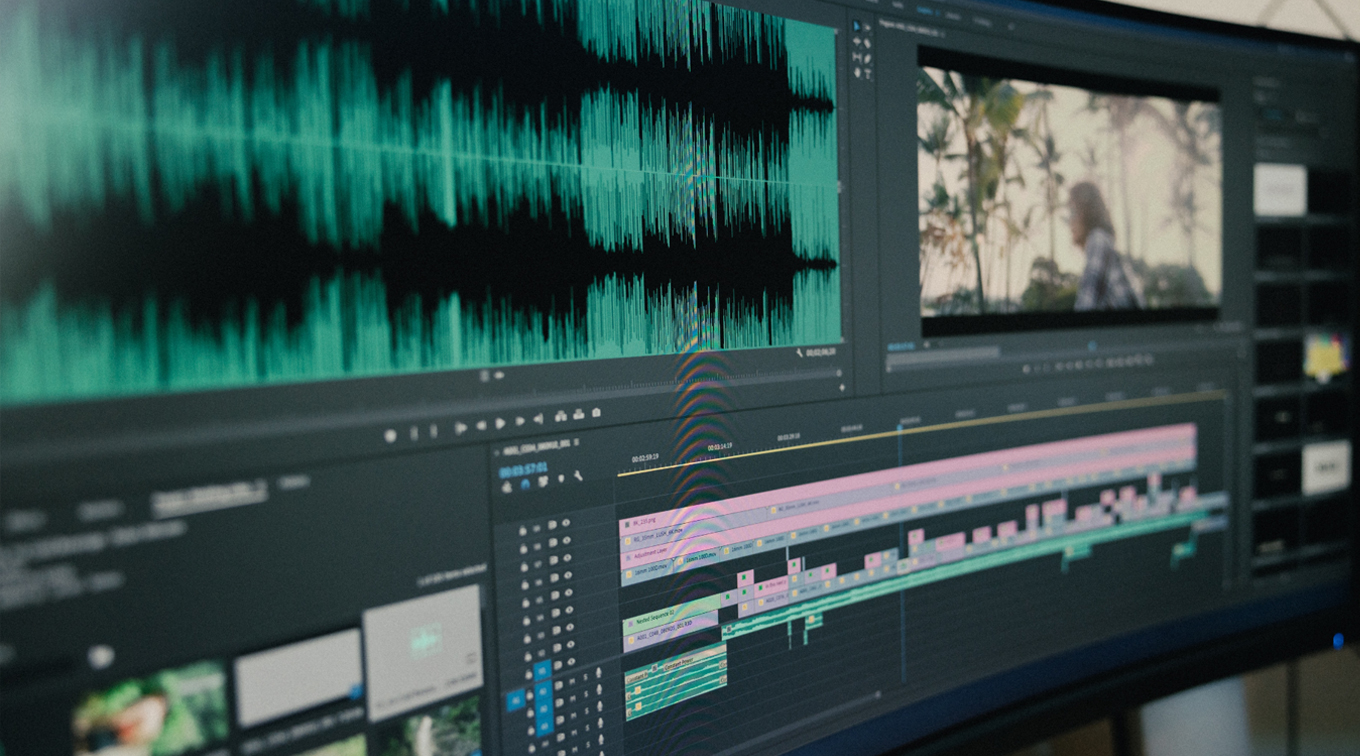This screenshot has width=1360, height=756.
Task: Click Drag Video Only icon below waveform
Action: (x=484, y=375)
